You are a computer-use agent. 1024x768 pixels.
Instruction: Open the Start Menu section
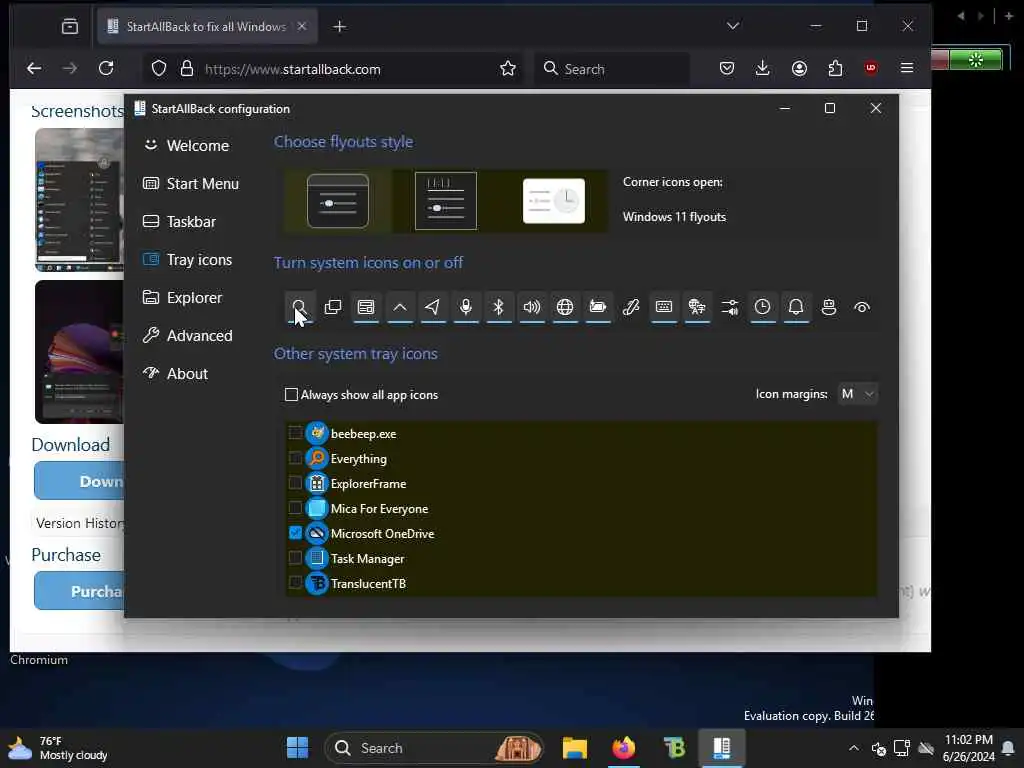point(191,184)
